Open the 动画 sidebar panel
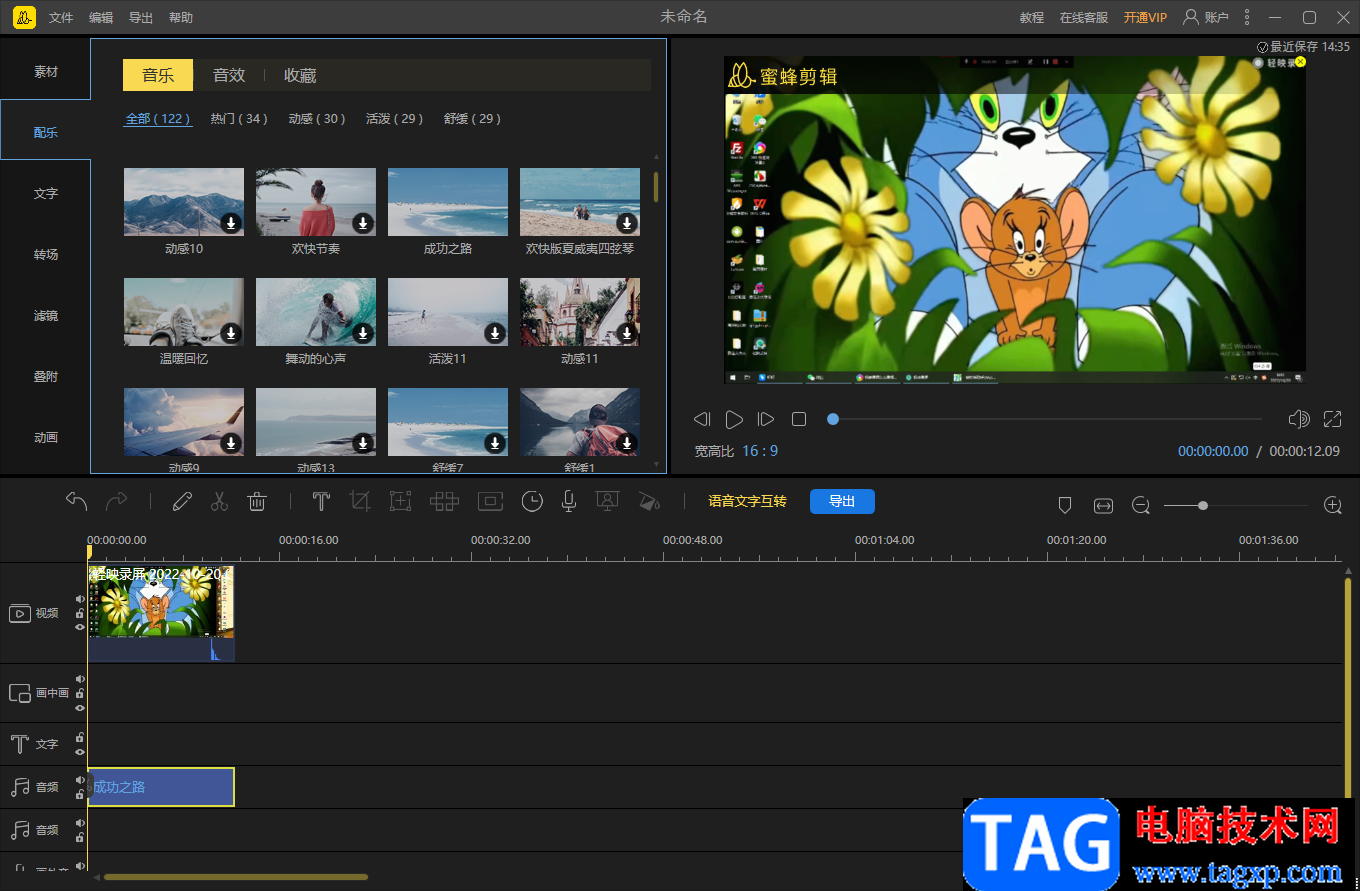1360x891 pixels. (x=45, y=437)
